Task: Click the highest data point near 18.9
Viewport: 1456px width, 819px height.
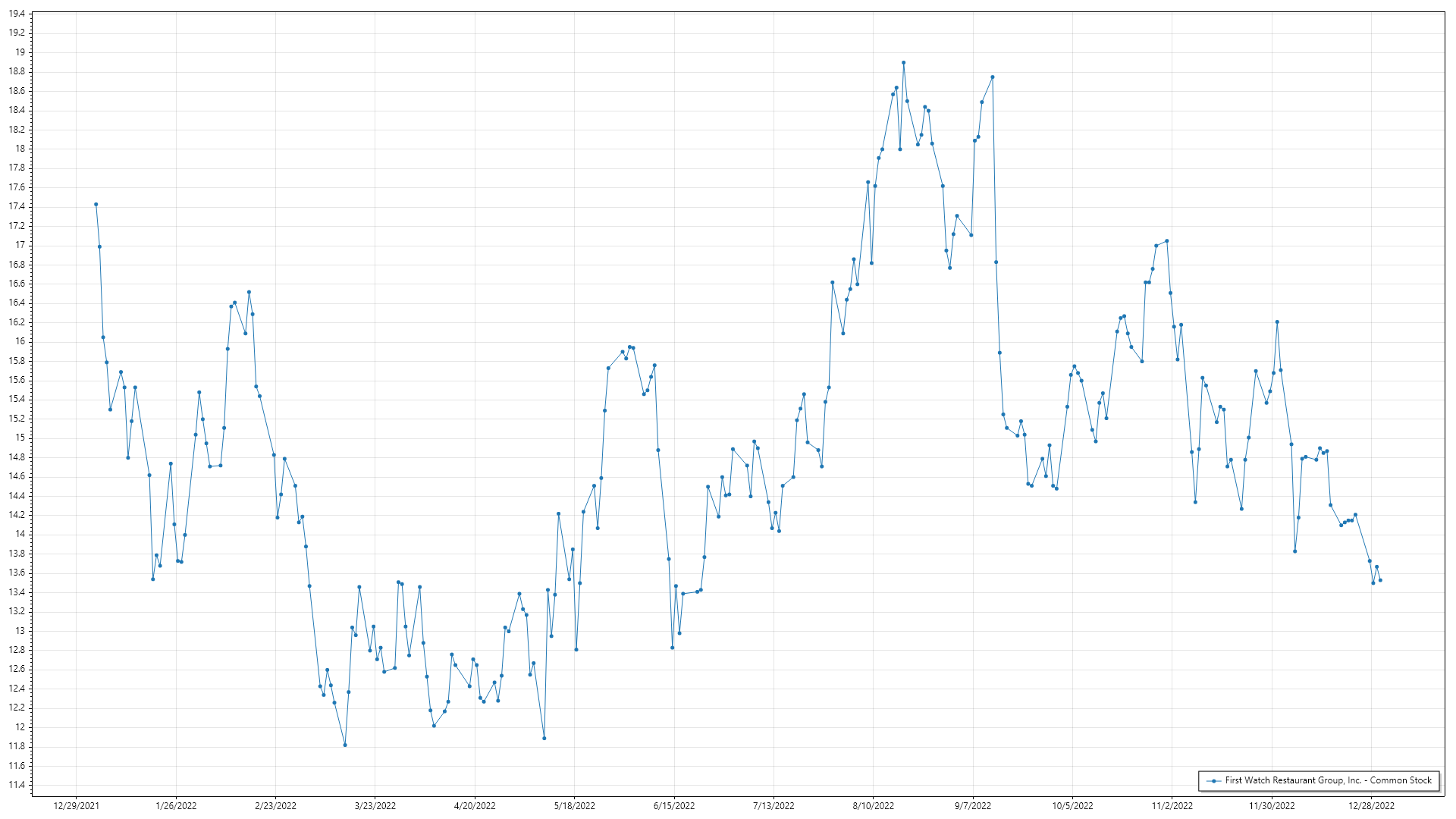Action: click(903, 63)
